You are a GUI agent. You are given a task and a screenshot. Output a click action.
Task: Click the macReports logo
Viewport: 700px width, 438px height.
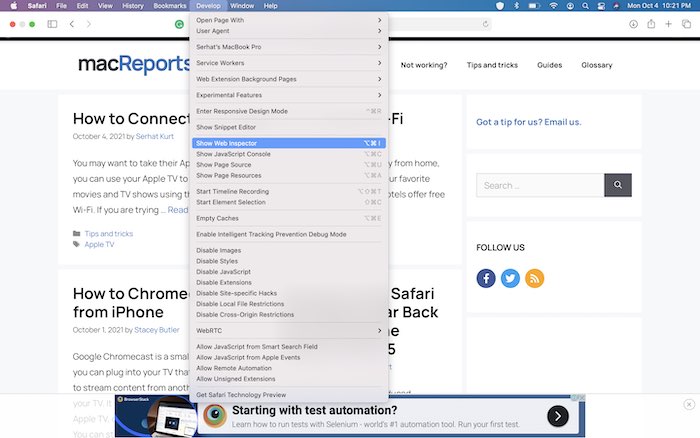(x=134, y=64)
